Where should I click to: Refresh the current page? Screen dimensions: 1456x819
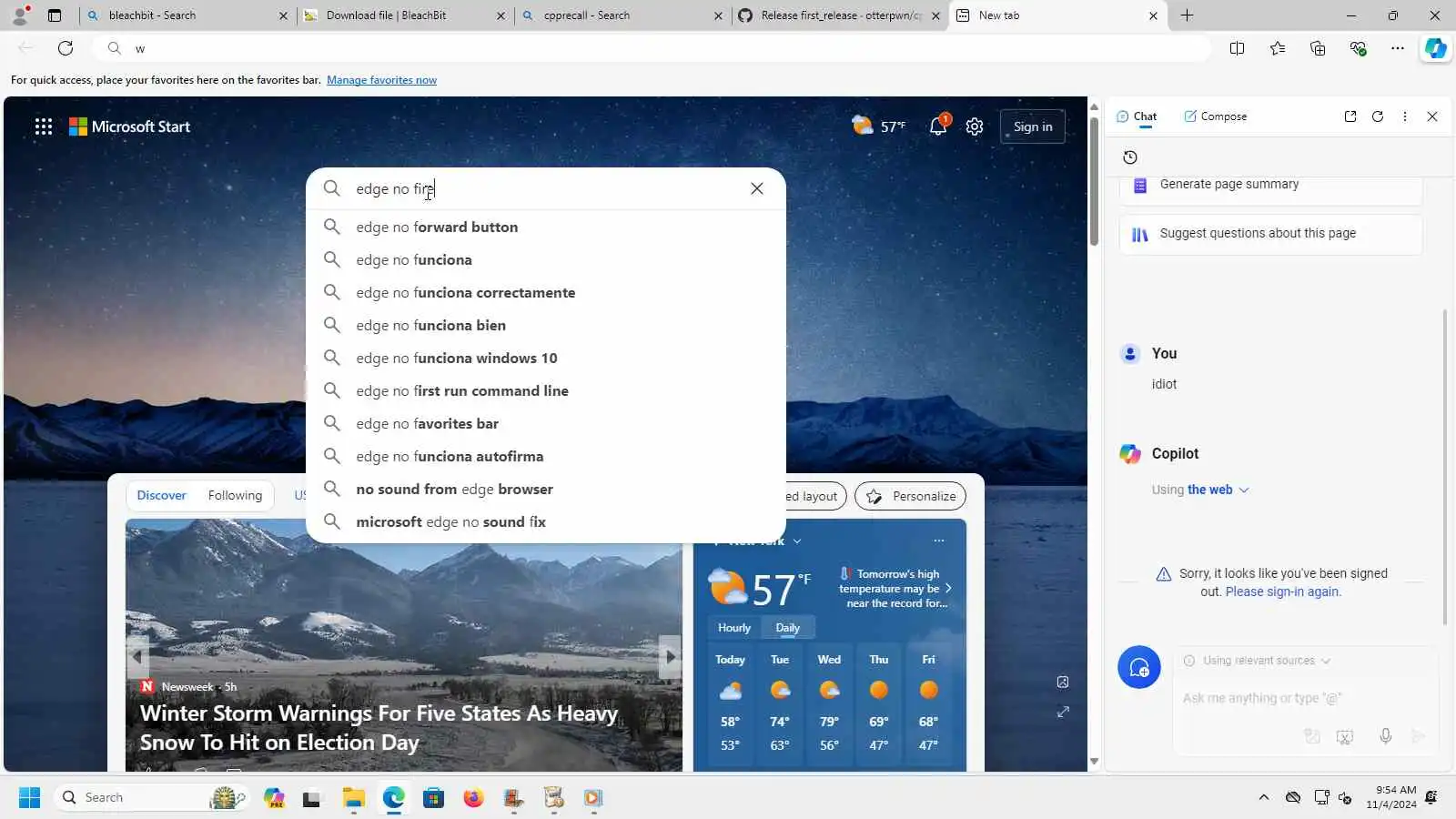66,48
